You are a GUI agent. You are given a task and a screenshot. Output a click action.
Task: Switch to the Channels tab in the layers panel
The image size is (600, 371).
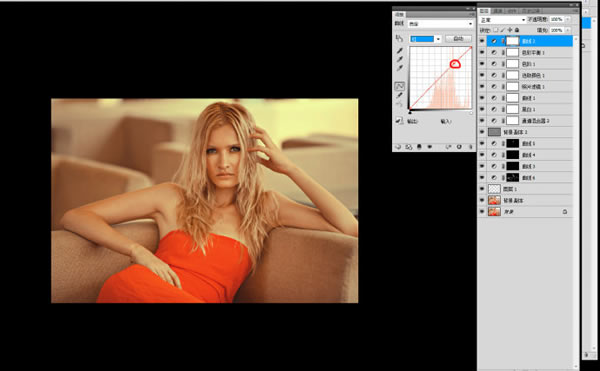point(498,11)
